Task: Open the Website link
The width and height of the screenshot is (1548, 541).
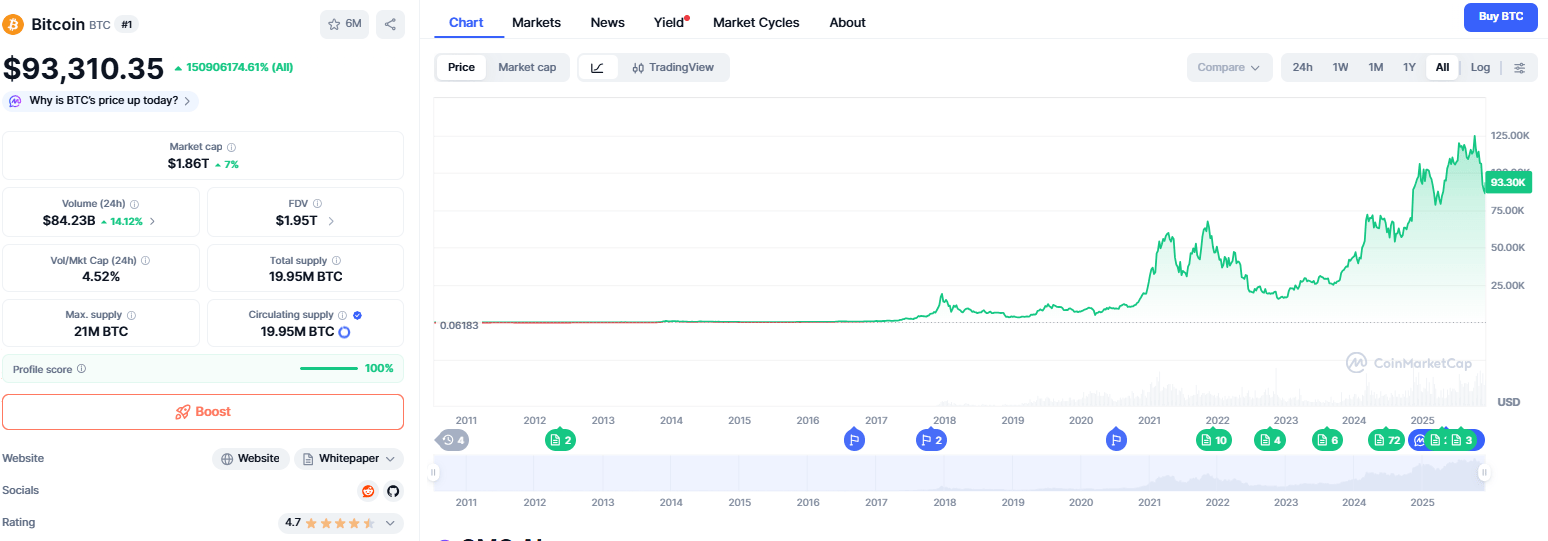Action: (250, 459)
